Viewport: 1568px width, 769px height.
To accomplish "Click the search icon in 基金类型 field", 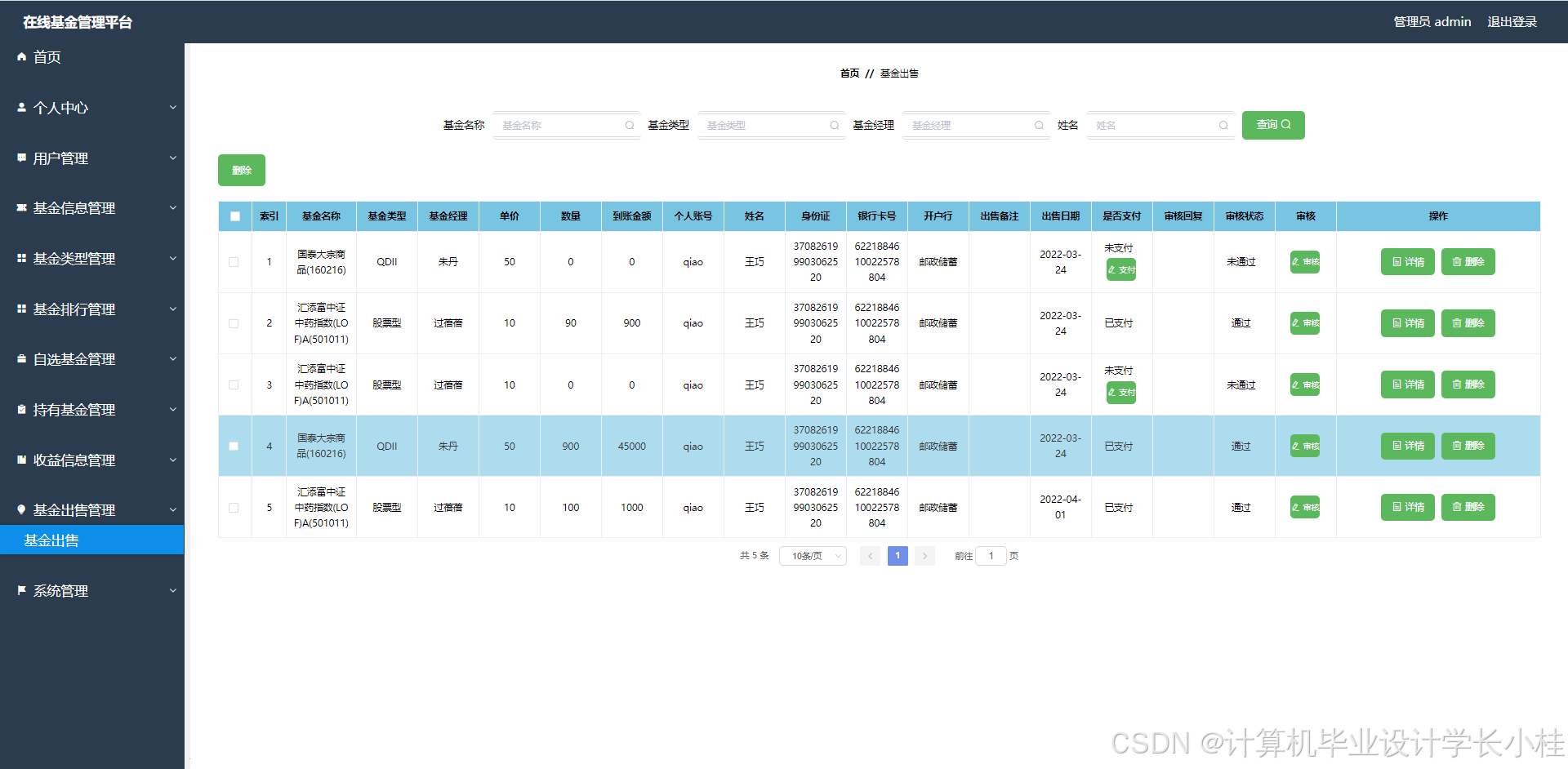I will tap(835, 125).
